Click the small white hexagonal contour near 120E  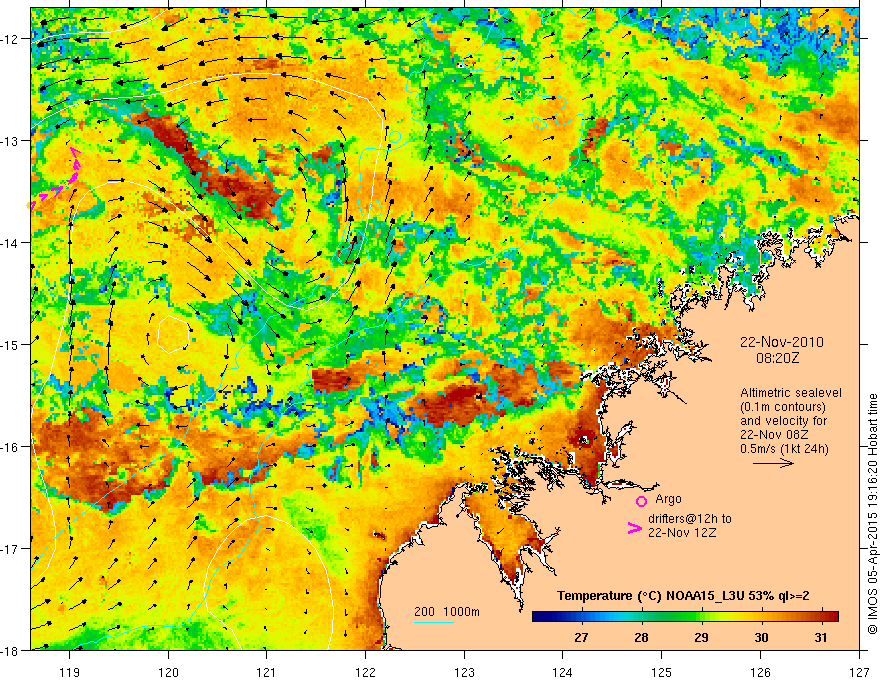pos(173,334)
